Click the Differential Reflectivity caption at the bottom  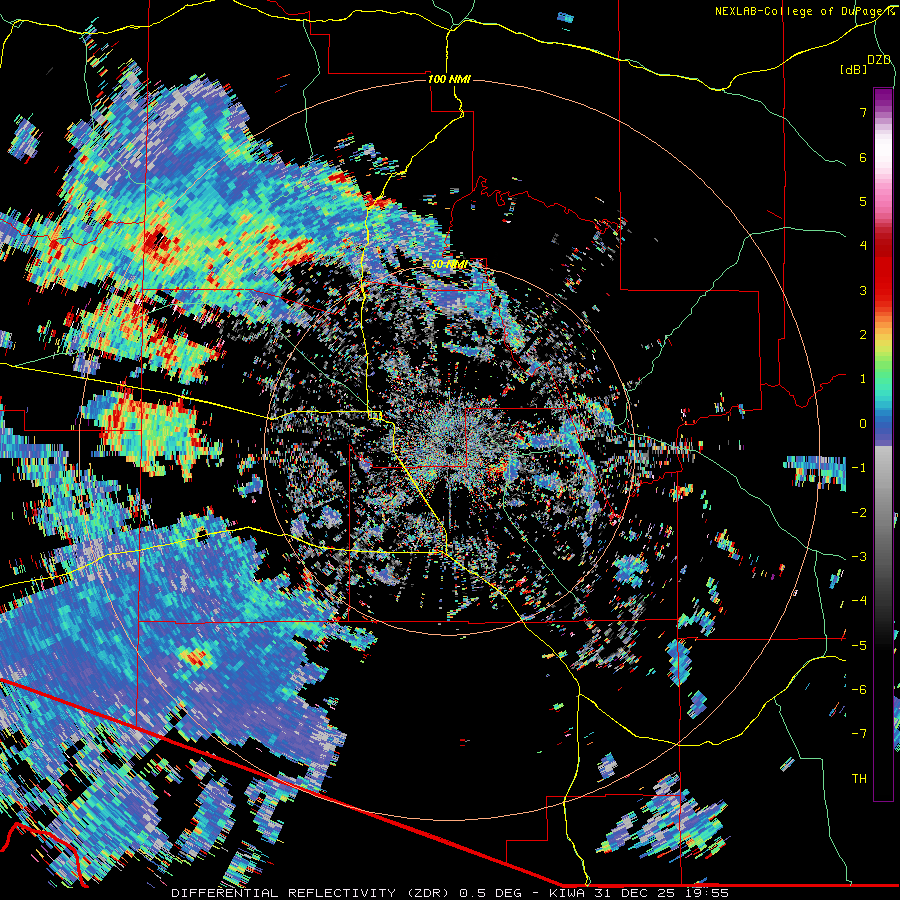click(450, 893)
